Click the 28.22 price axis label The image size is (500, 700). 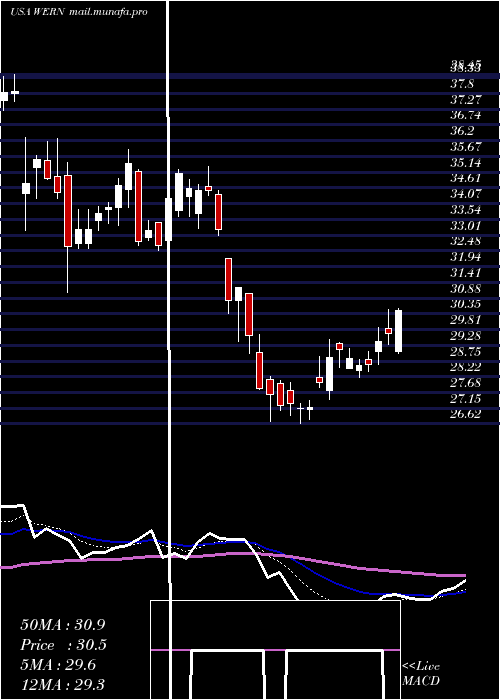(x=466, y=367)
